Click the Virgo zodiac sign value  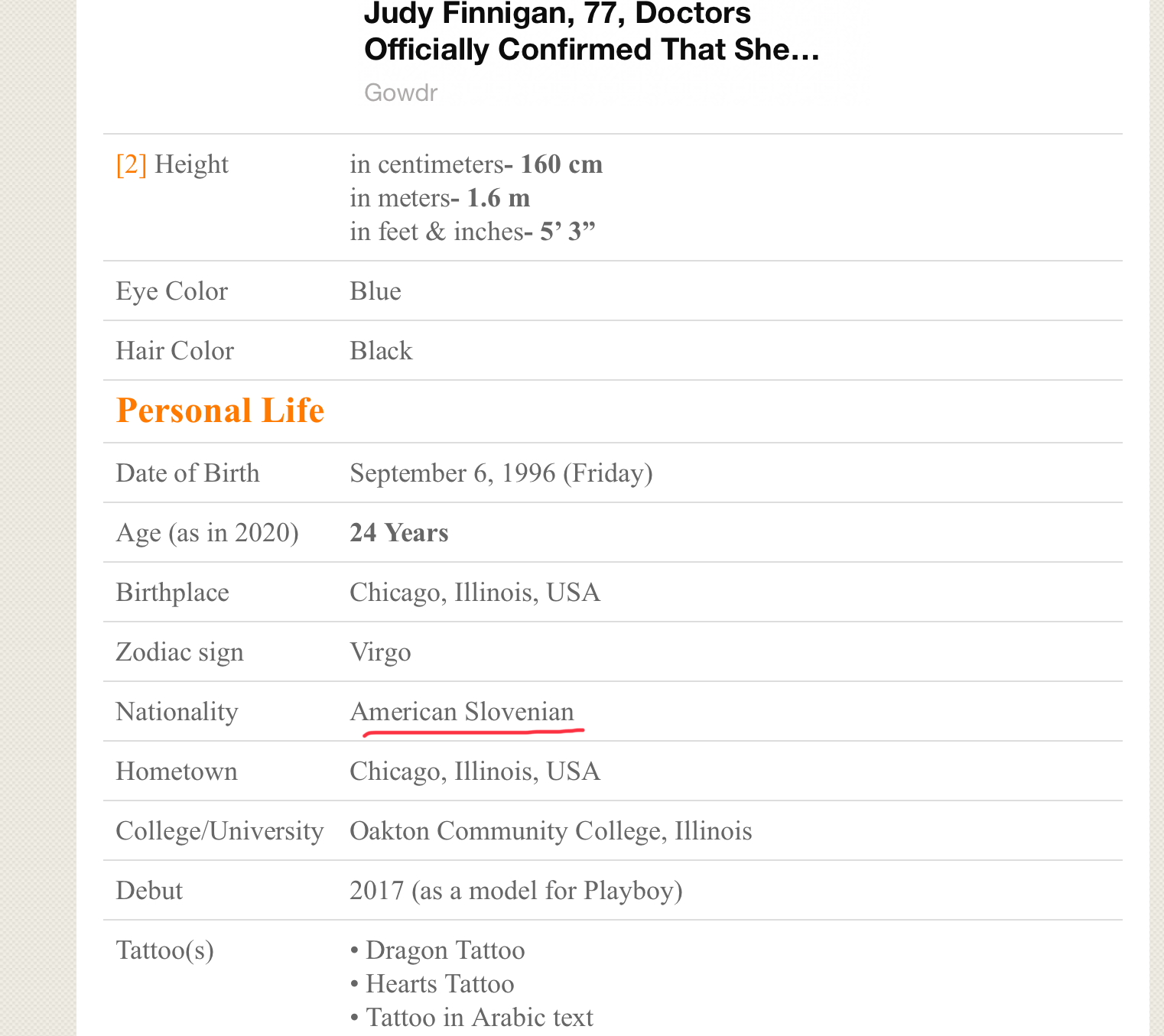pyautogui.click(x=380, y=652)
